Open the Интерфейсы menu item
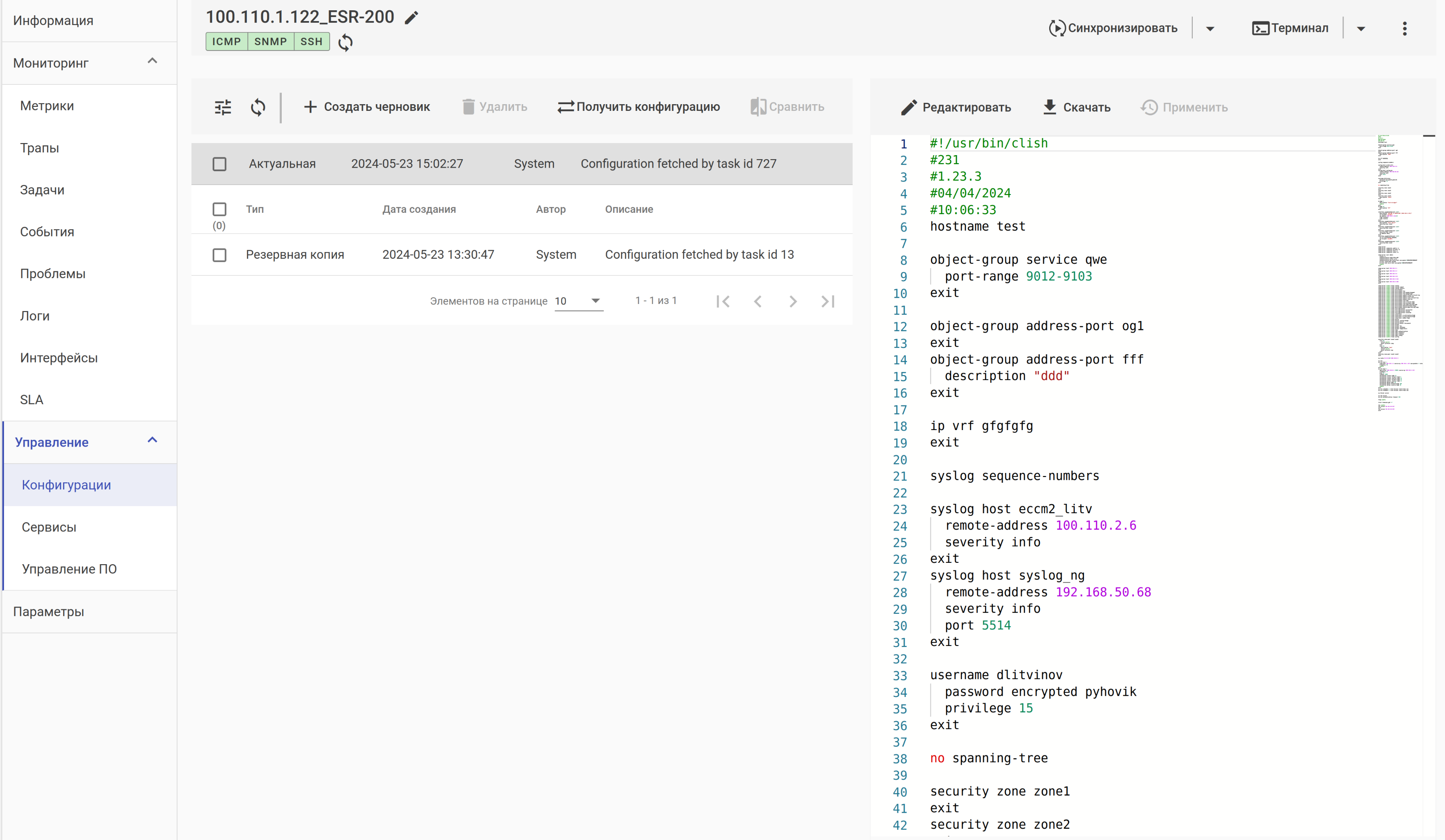The height and width of the screenshot is (840, 1445). 59,358
